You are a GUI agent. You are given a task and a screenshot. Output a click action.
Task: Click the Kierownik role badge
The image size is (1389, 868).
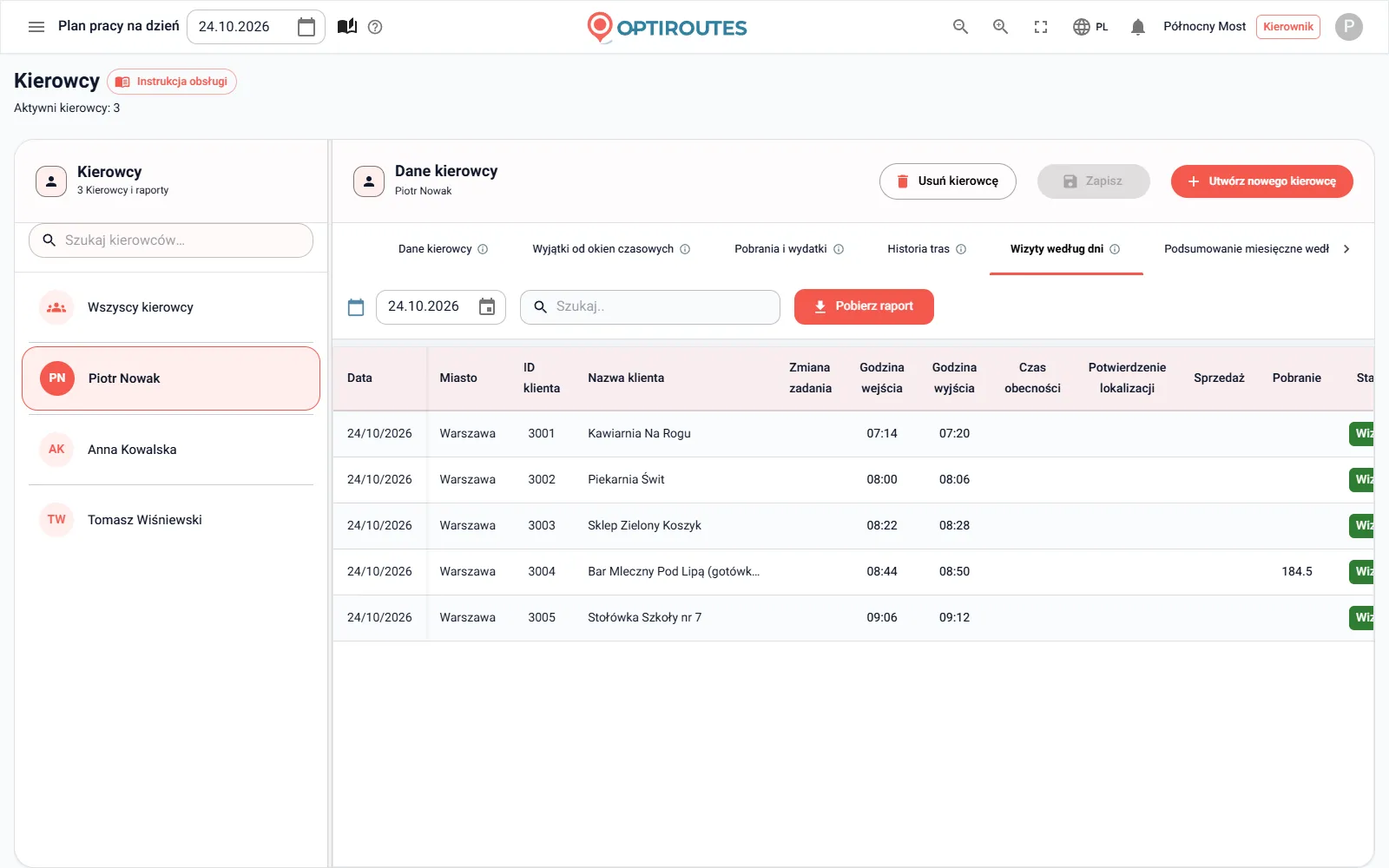[x=1288, y=27]
